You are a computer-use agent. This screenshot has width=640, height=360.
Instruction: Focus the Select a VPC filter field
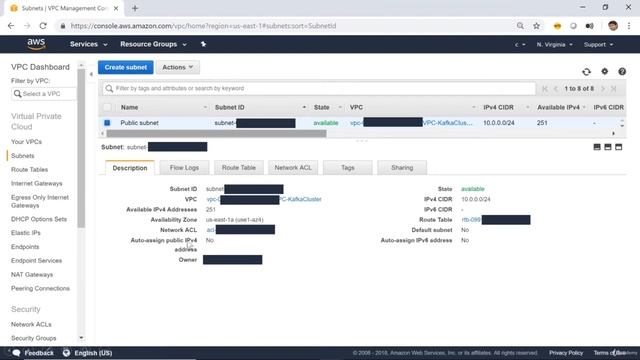coord(44,93)
